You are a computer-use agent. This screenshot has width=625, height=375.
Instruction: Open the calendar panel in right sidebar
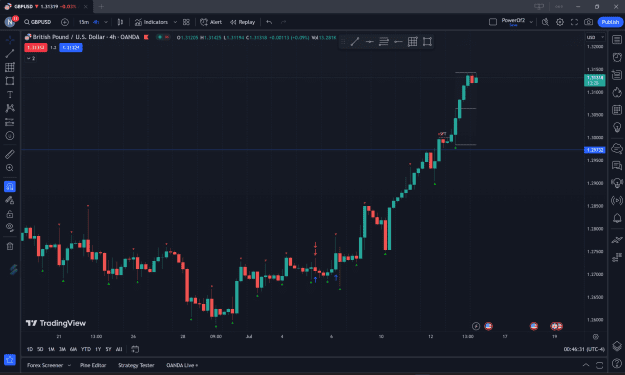click(x=617, y=110)
